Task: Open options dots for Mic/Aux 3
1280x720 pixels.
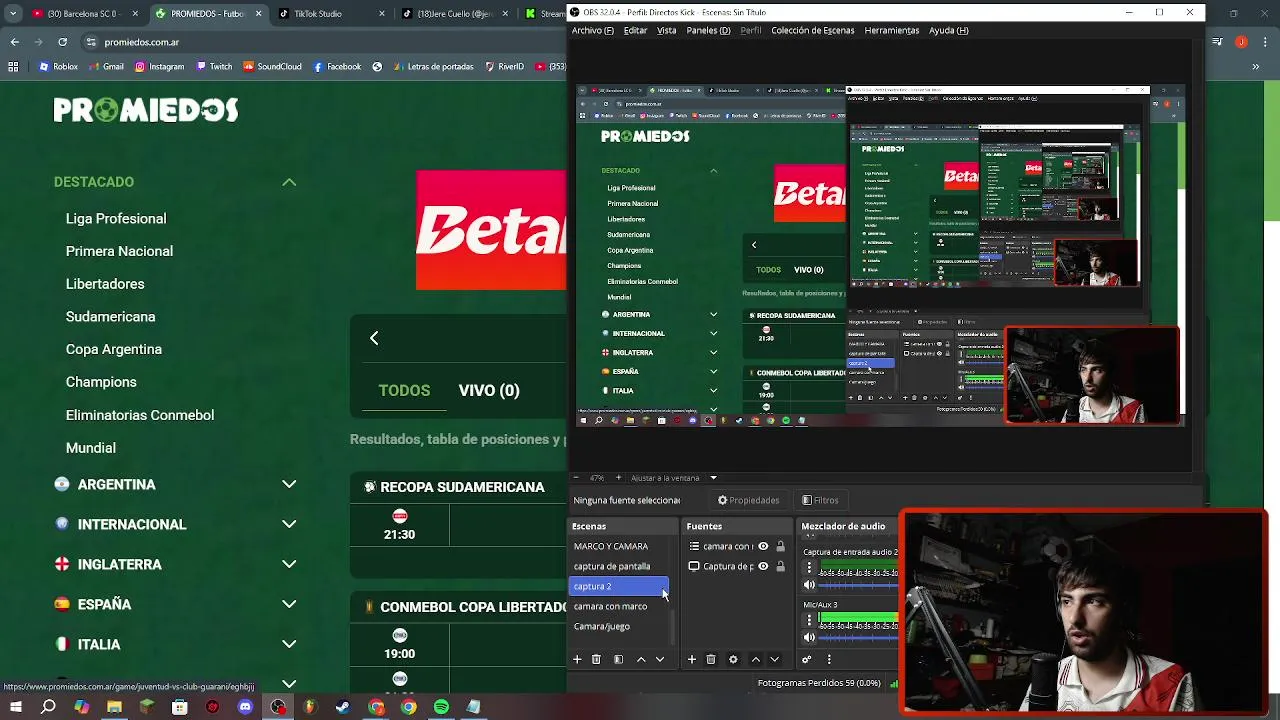Action: 810,621
